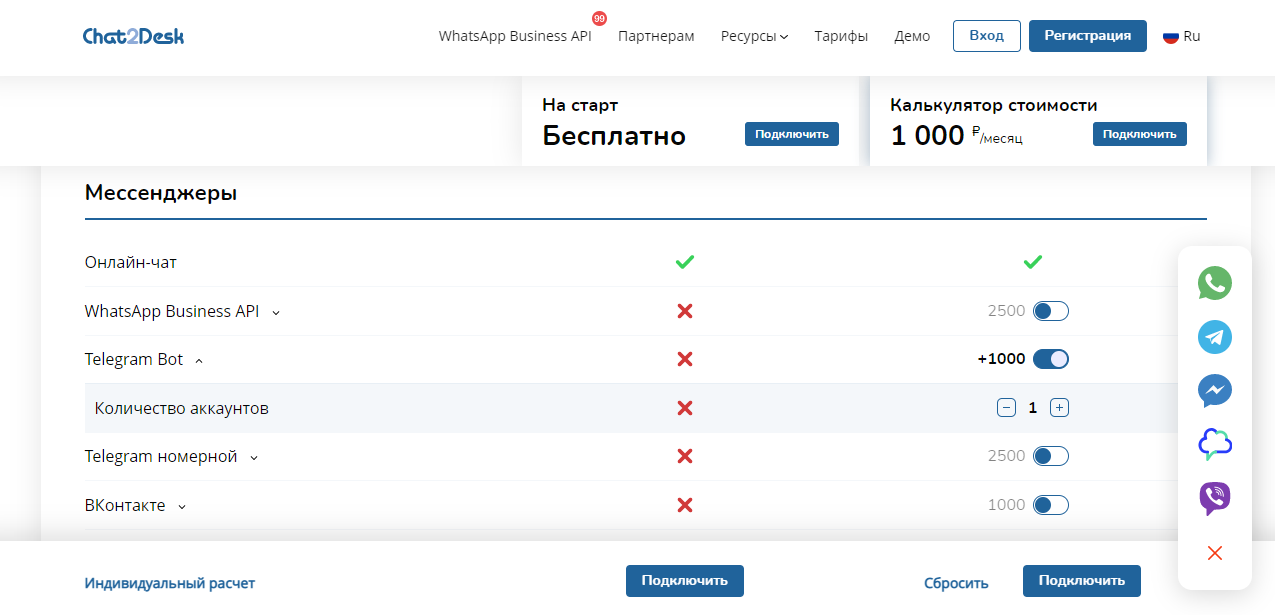The width and height of the screenshot is (1275, 615).
Task: Enable the Telegram номерной toggle
Action: click(x=1050, y=456)
